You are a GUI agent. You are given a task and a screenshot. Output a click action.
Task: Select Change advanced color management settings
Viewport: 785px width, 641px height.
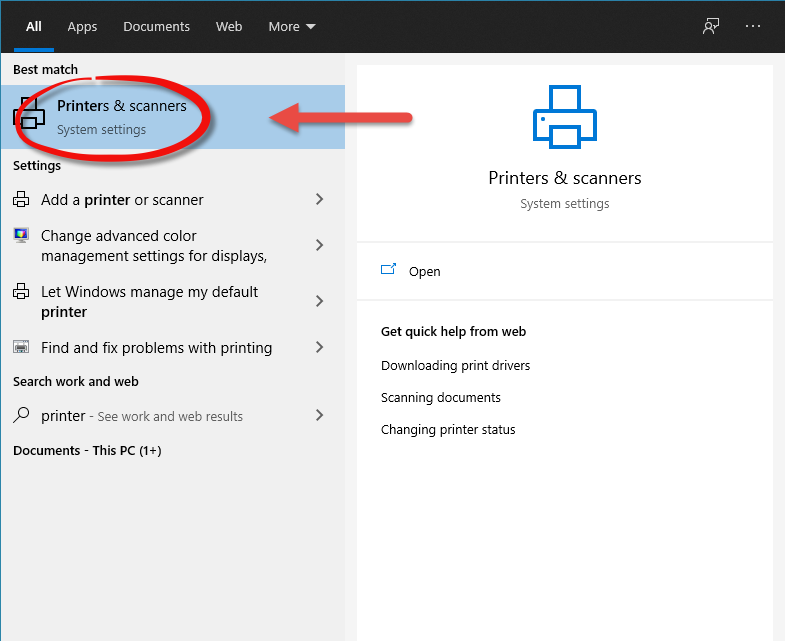173,245
